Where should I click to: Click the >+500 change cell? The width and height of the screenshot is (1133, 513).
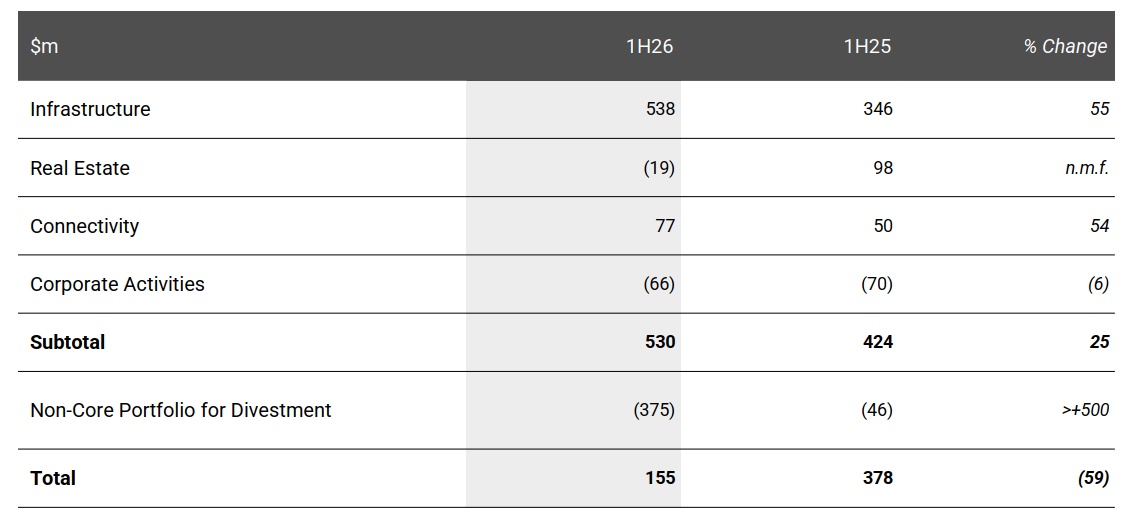(x=1085, y=410)
